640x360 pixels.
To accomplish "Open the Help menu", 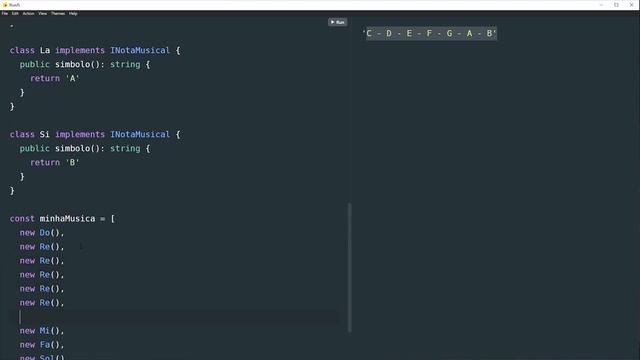I will (73, 13).
